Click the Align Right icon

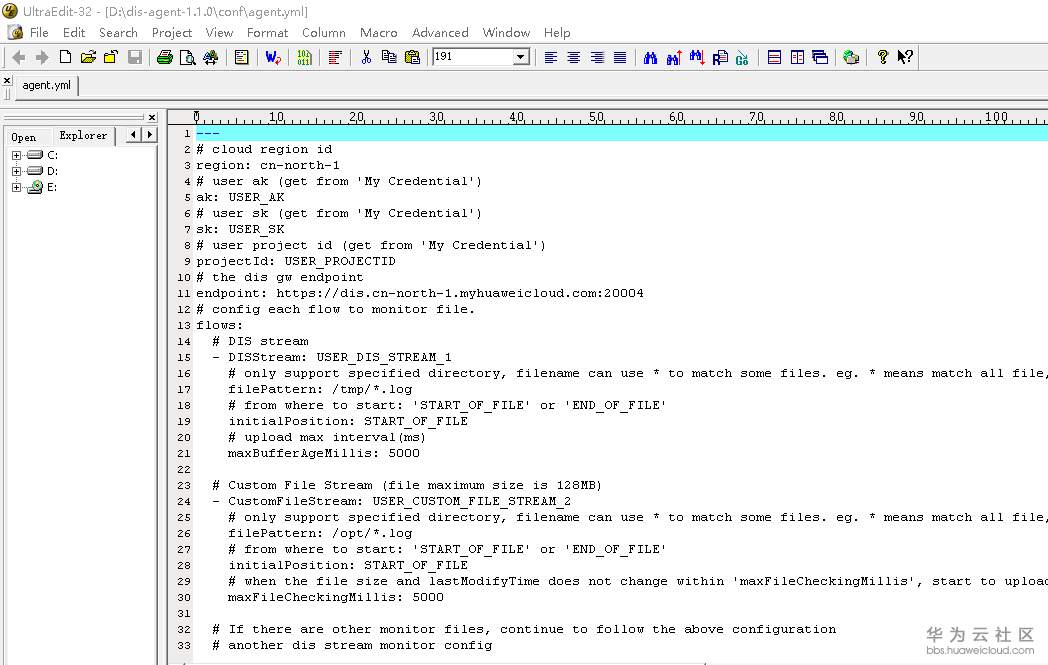(x=597, y=57)
